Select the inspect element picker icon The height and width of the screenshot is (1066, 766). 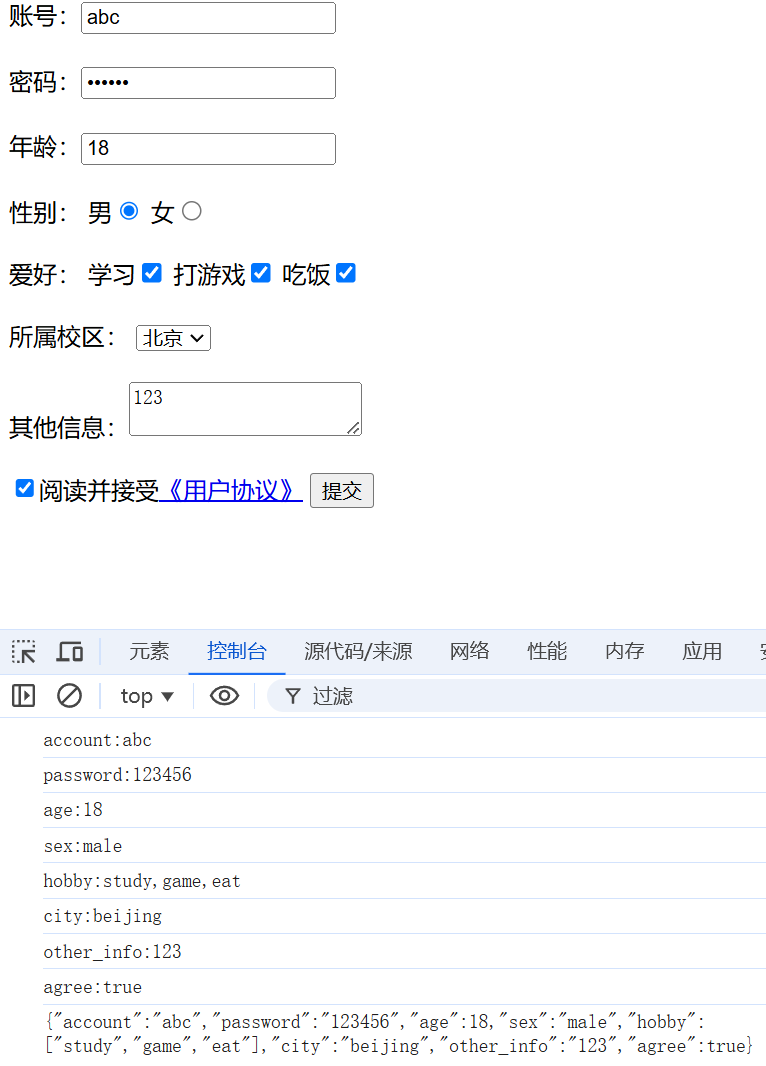tap(24, 651)
